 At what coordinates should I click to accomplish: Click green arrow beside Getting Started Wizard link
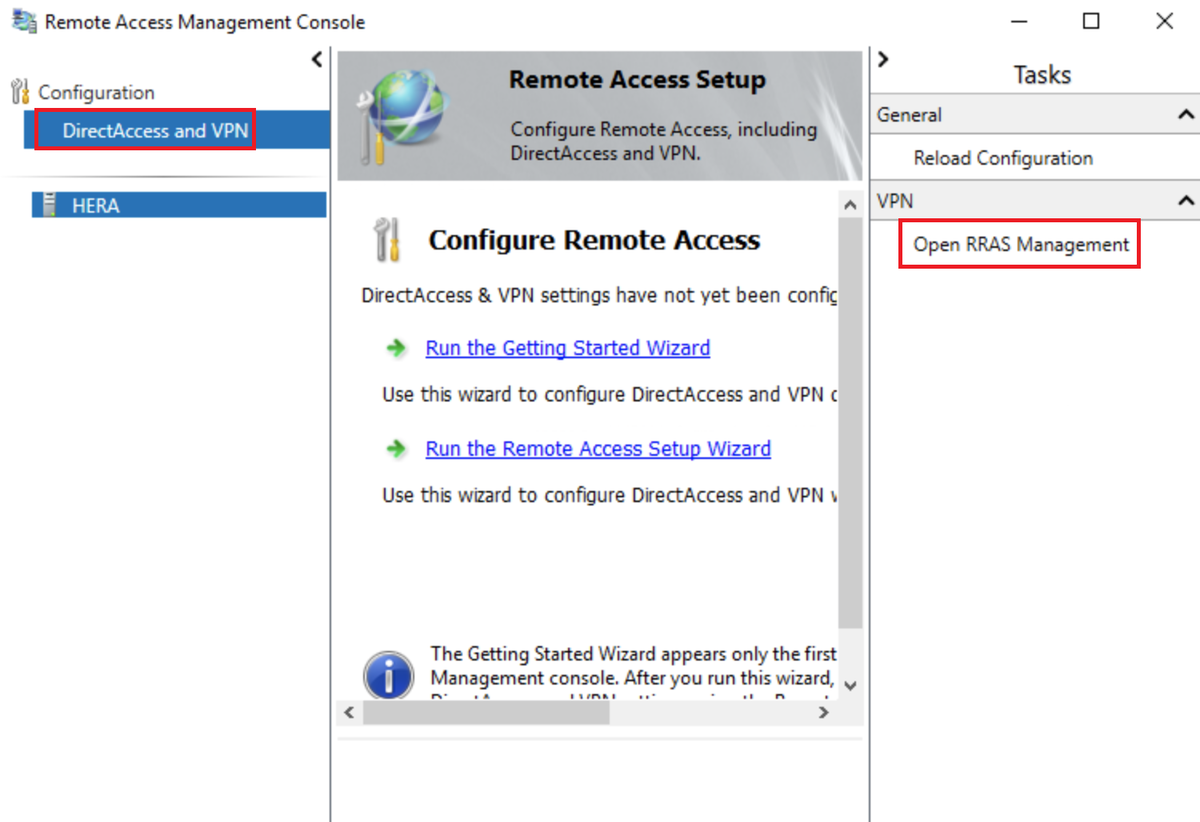396,347
